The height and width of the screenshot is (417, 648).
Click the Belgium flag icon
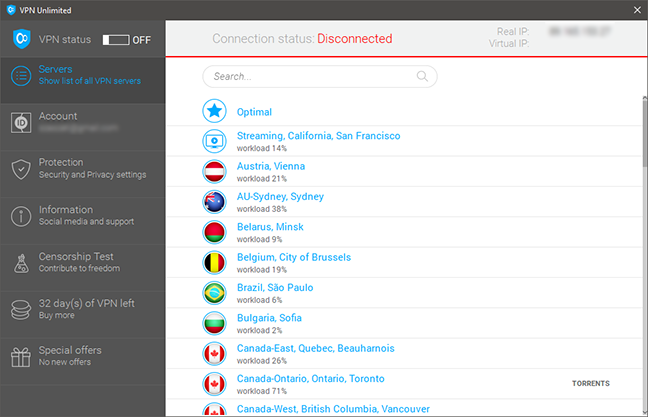(214, 263)
